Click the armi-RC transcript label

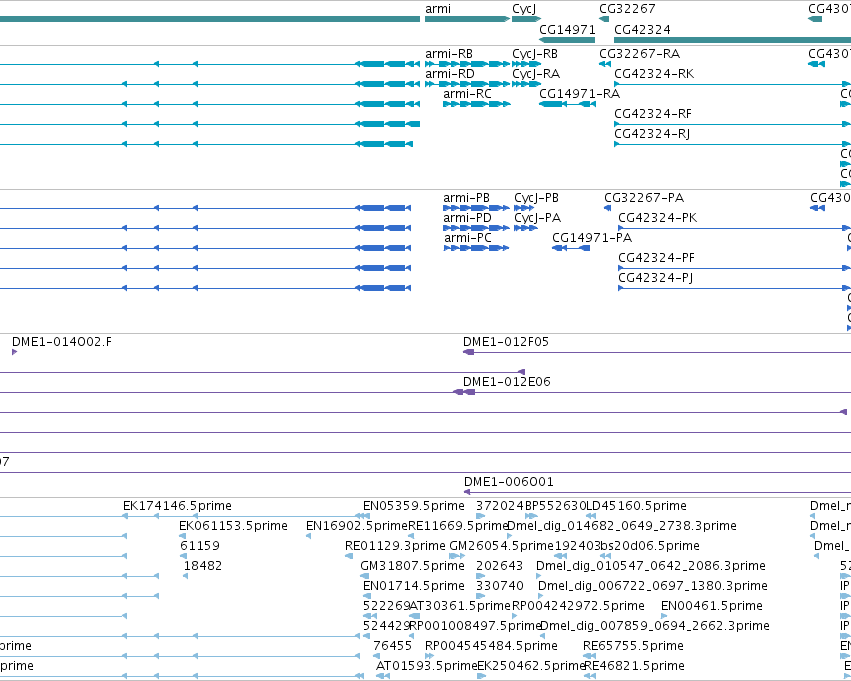[x=467, y=94]
